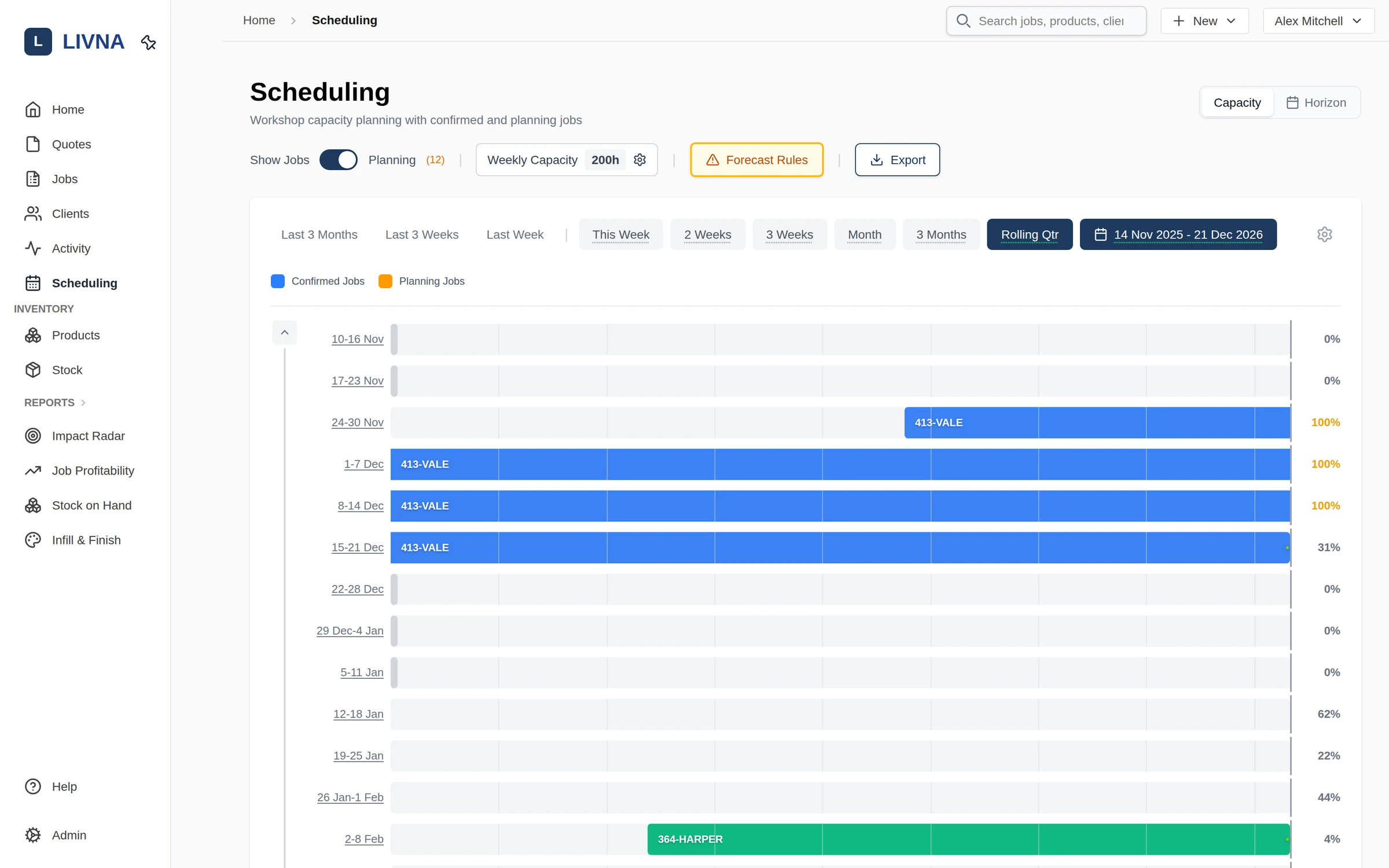Switch to Horizon view

point(1316,102)
